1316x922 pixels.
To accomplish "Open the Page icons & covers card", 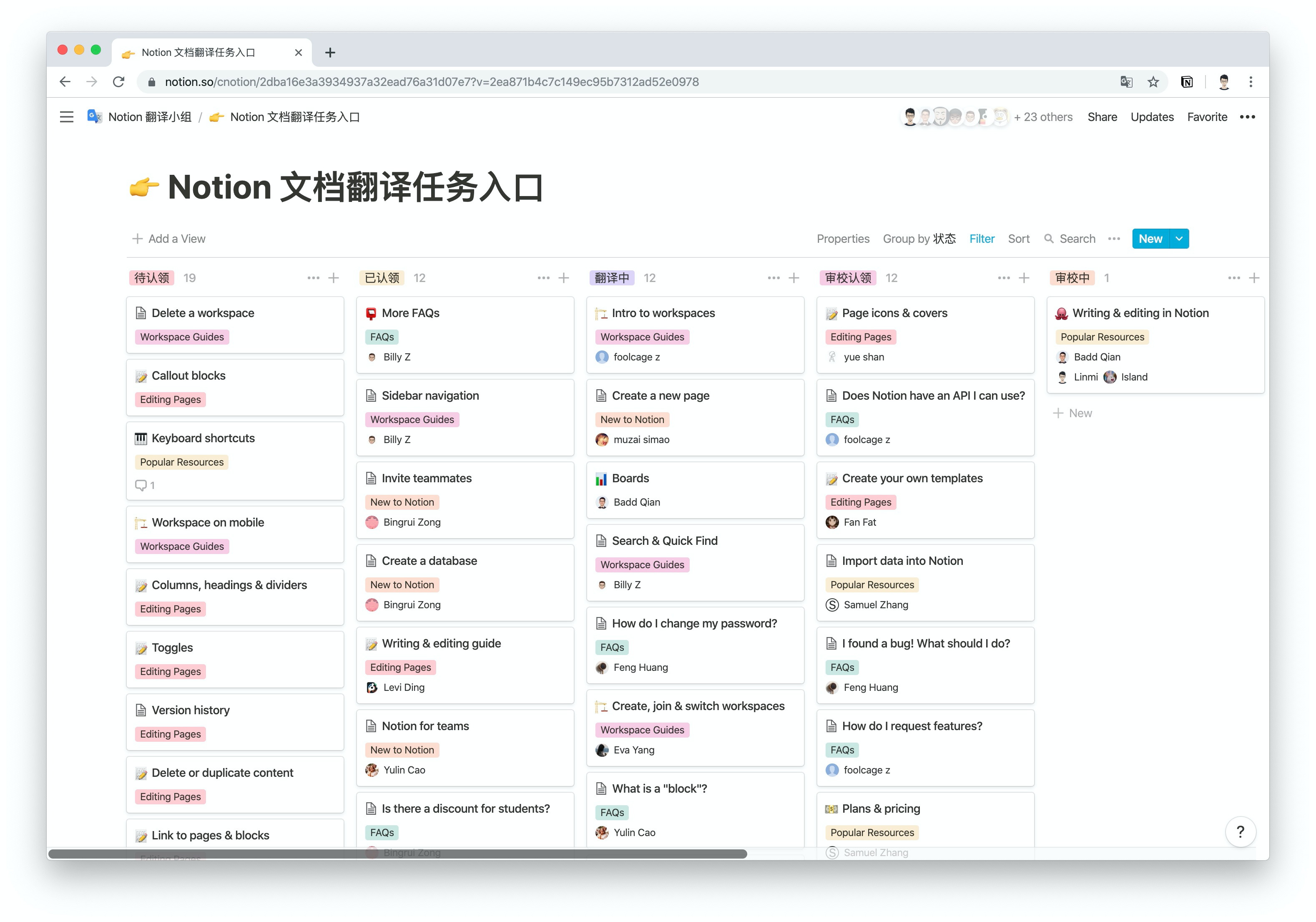I will (925, 334).
